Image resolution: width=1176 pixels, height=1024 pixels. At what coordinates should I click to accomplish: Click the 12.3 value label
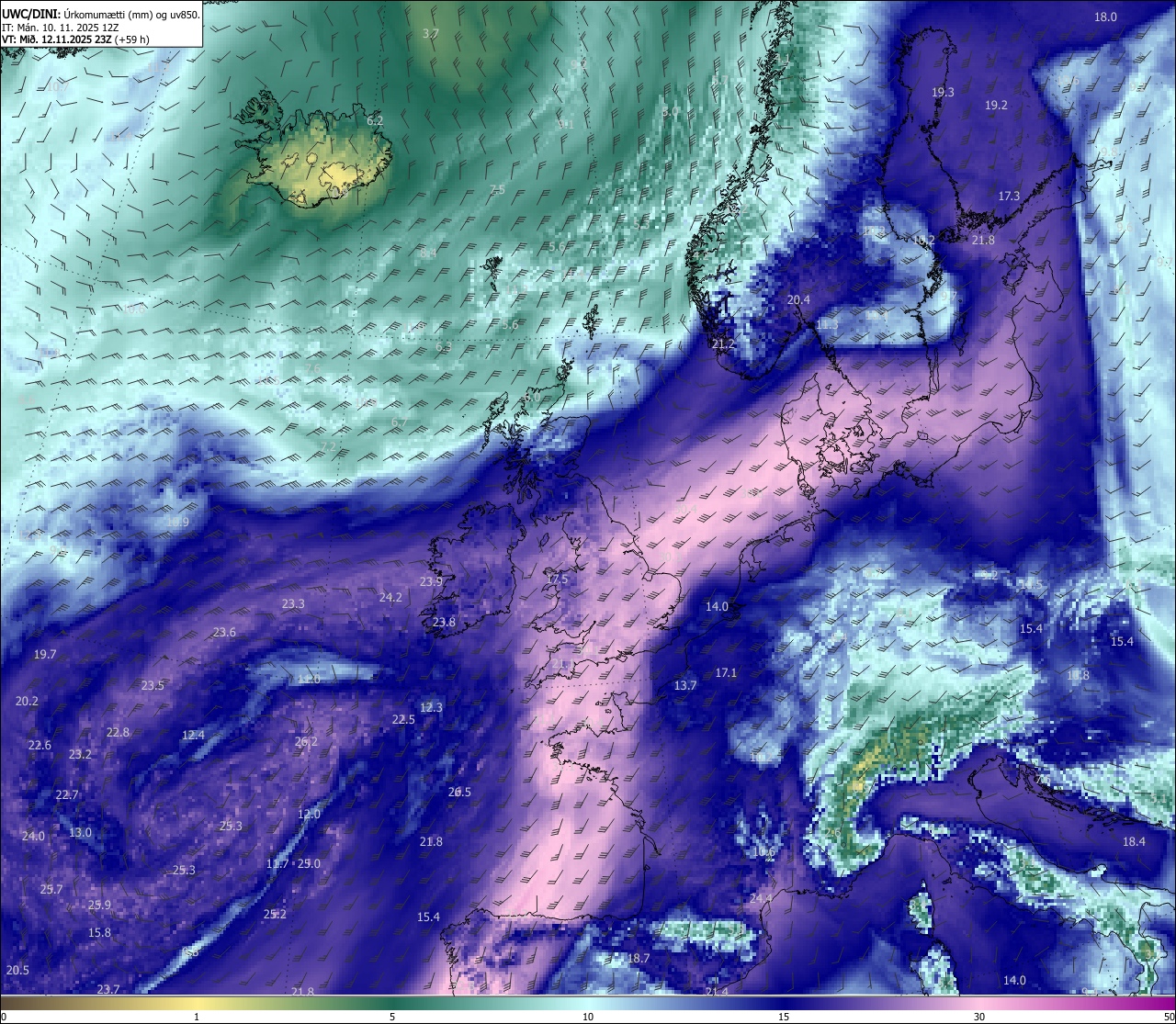[431, 707]
